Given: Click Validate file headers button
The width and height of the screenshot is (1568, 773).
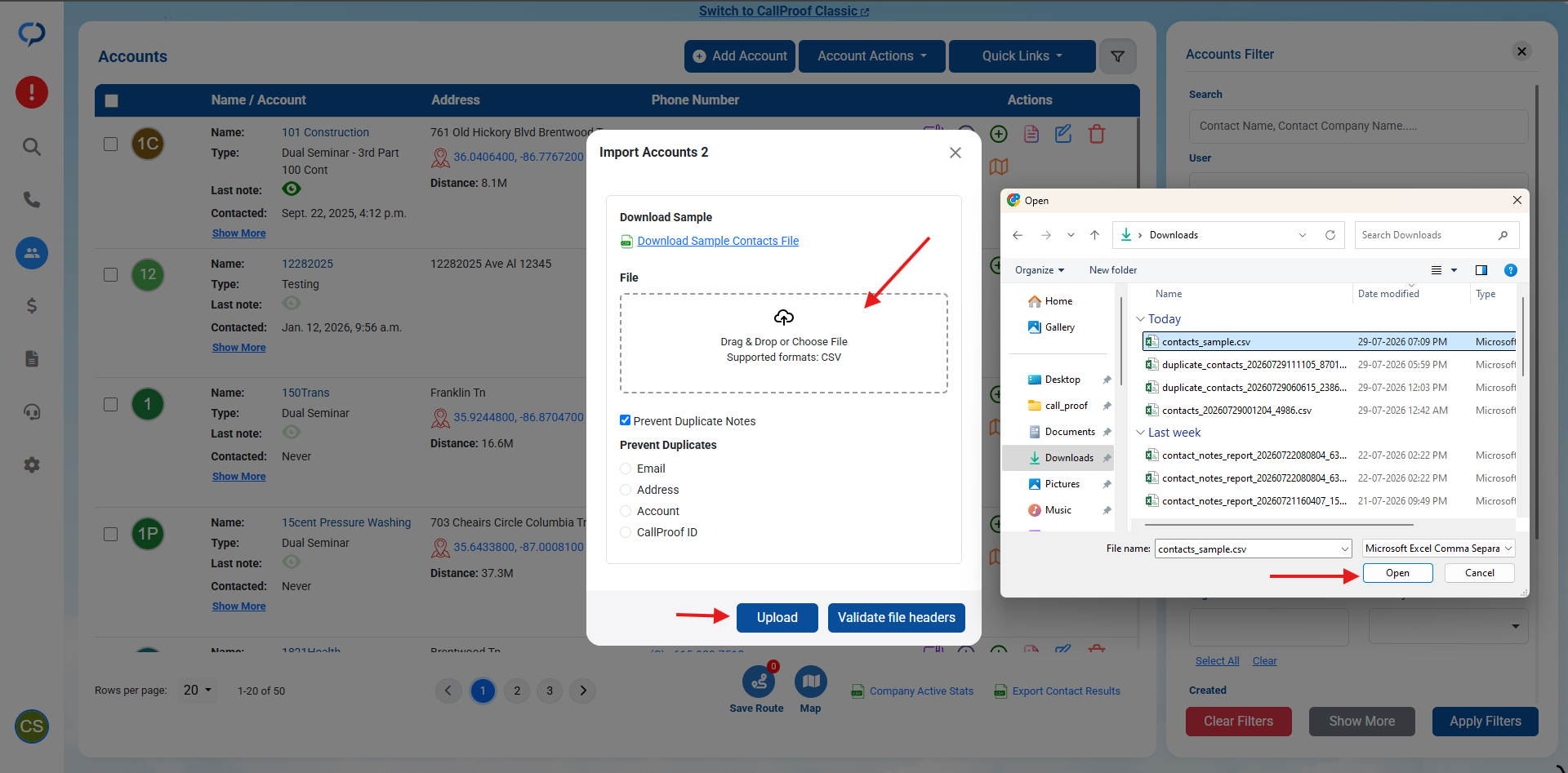Looking at the screenshot, I should (897, 618).
